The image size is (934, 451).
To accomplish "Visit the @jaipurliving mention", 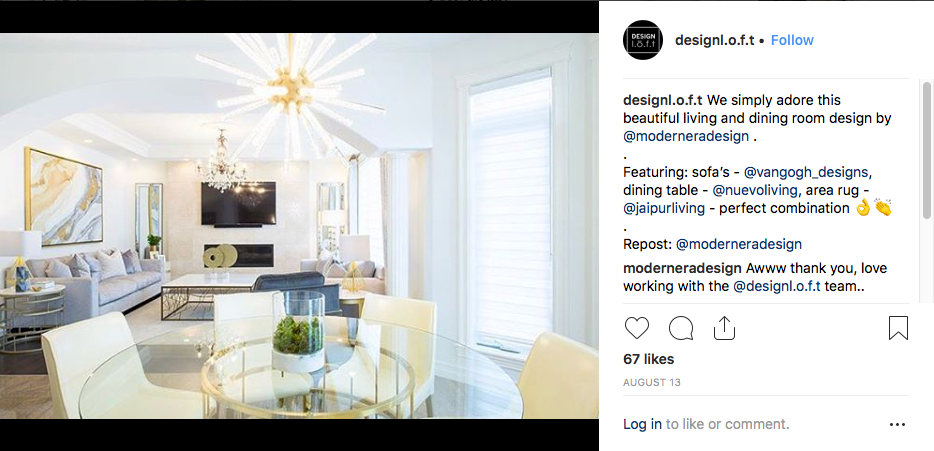I will (664, 209).
